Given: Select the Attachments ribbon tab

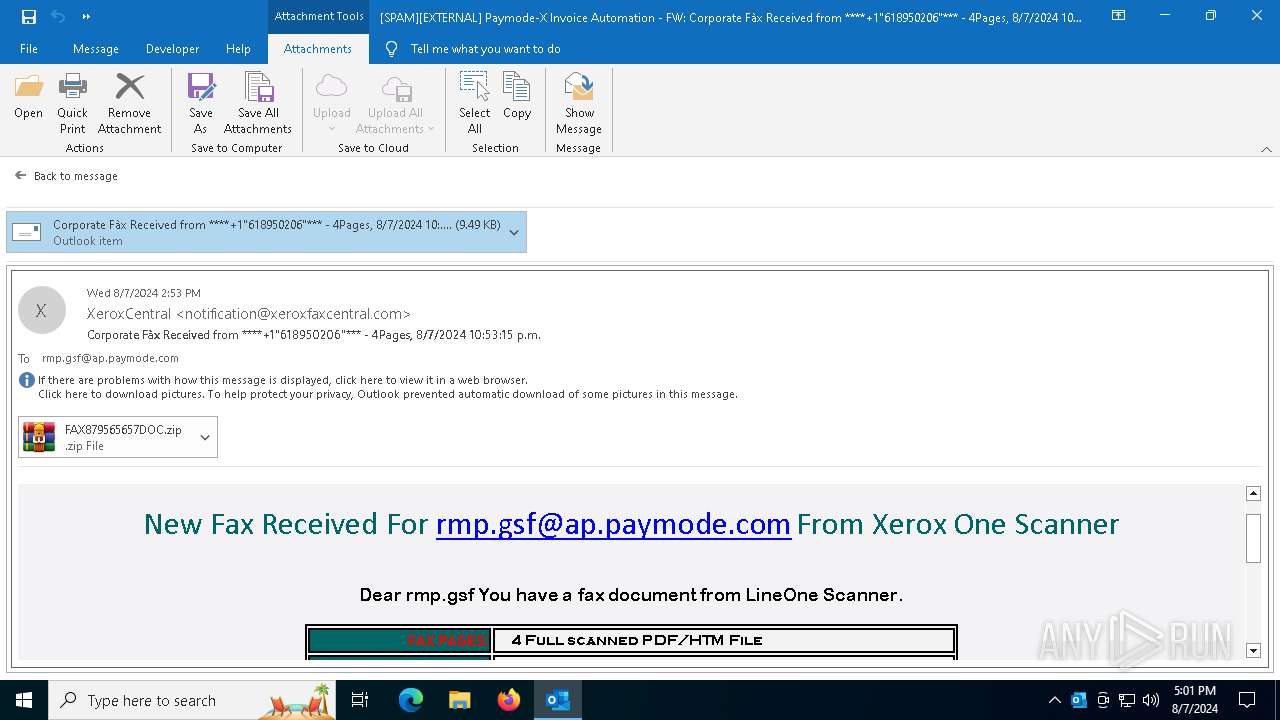Looking at the screenshot, I should 318,49.
